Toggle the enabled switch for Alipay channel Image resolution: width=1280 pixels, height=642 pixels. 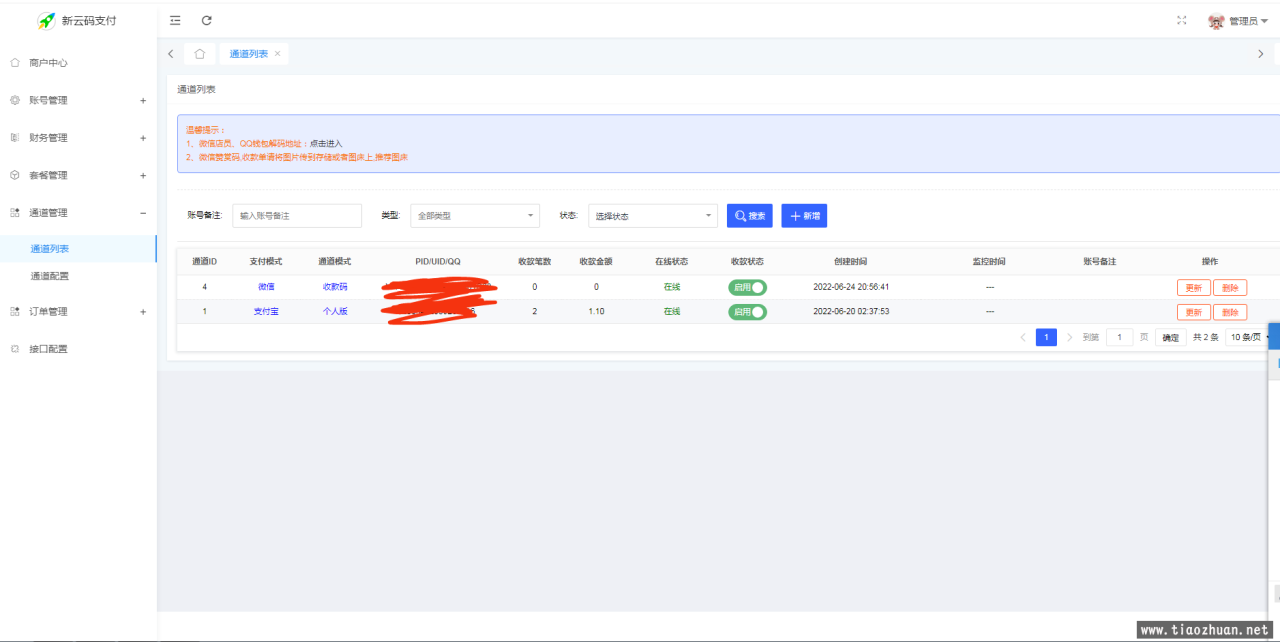[x=747, y=312]
